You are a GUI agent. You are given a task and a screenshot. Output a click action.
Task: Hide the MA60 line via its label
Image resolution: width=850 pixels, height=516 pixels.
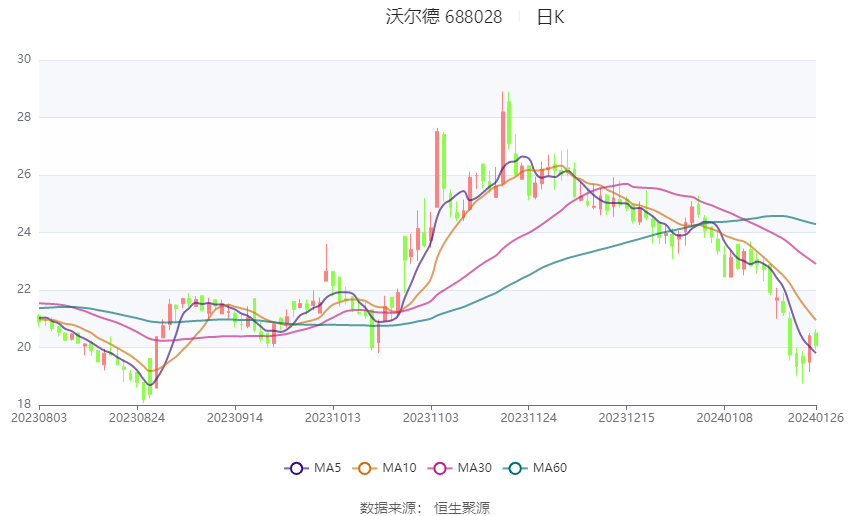pyautogui.click(x=550, y=468)
